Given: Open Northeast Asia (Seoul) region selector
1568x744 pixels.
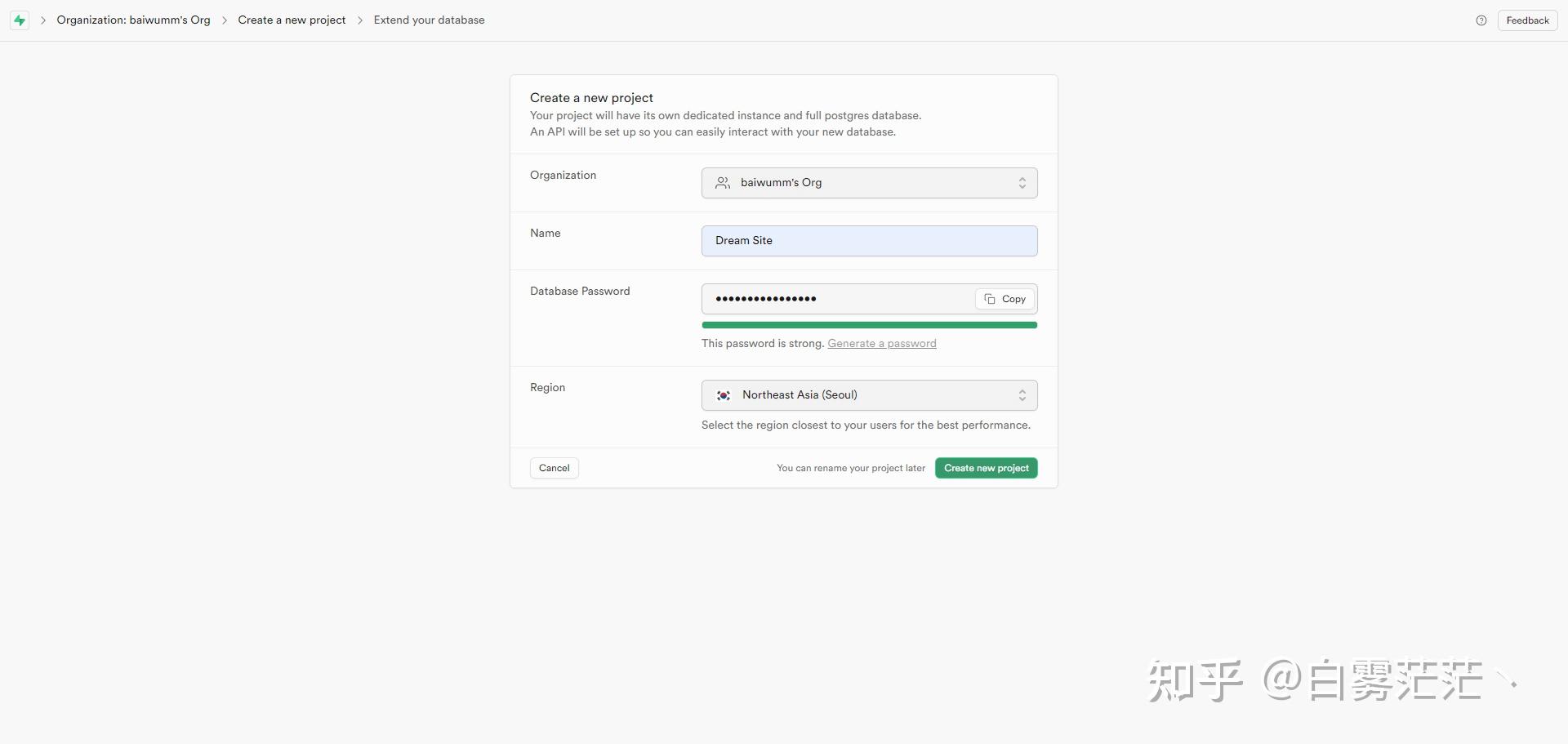Looking at the screenshot, I should pyautogui.click(x=869, y=395).
